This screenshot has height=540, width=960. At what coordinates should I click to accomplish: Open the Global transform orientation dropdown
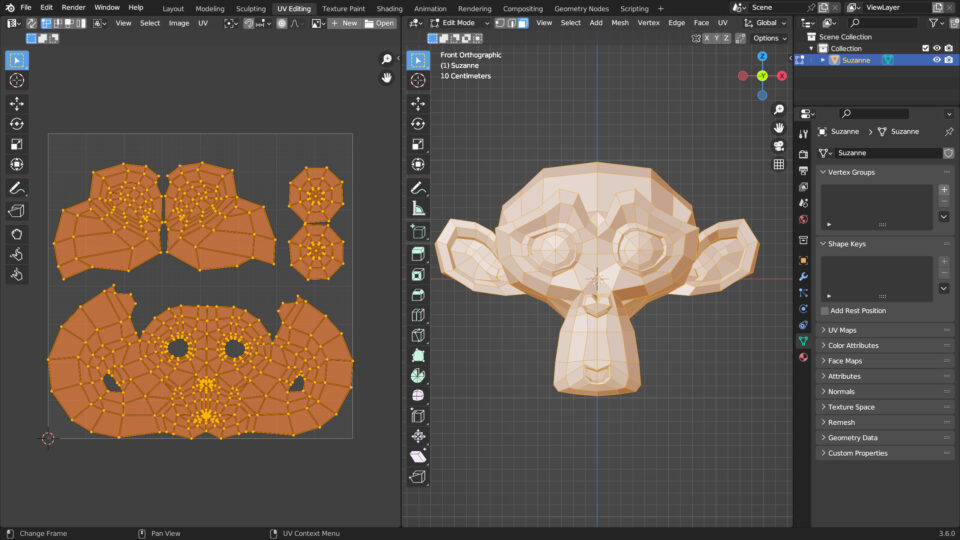click(x=765, y=23)
